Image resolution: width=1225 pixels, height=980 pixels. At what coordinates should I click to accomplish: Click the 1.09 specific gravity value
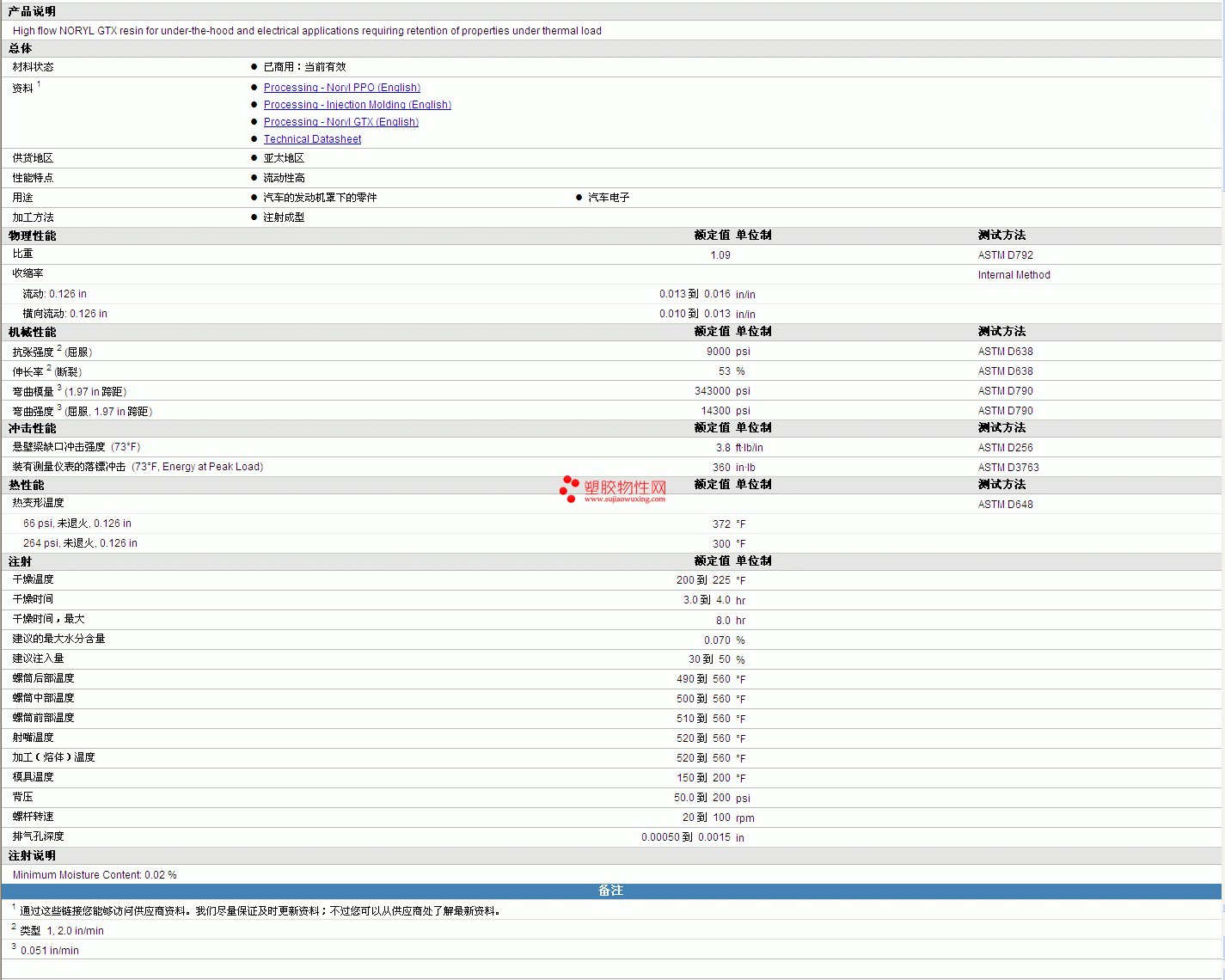coord(720,255)
